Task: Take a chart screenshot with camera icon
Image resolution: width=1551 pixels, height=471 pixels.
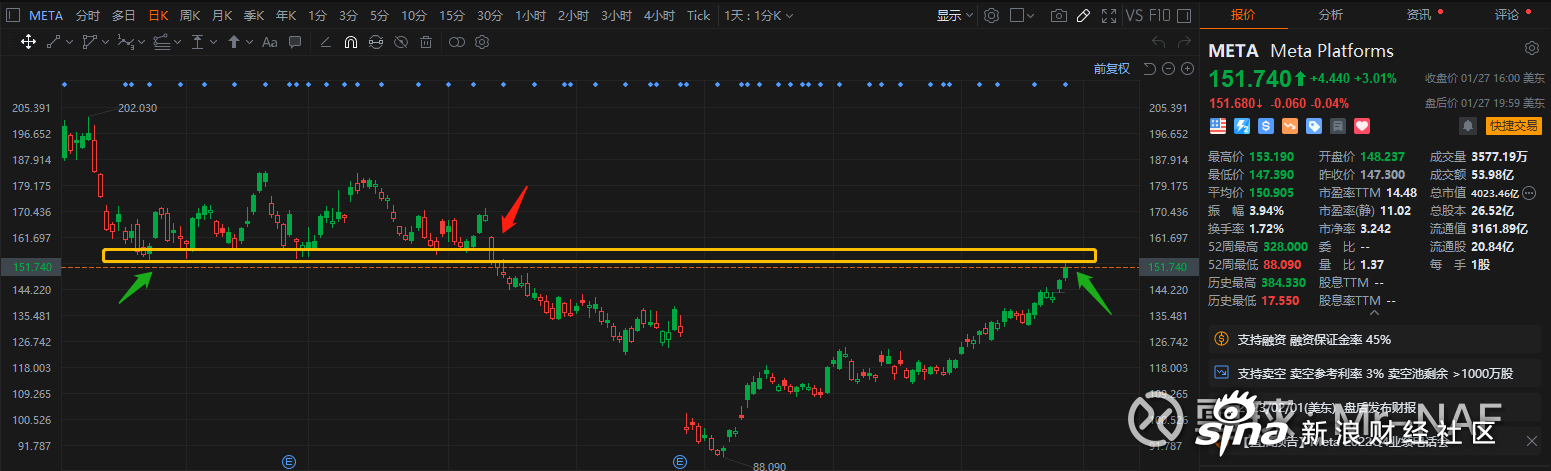Action: (x=1059, y=15)
